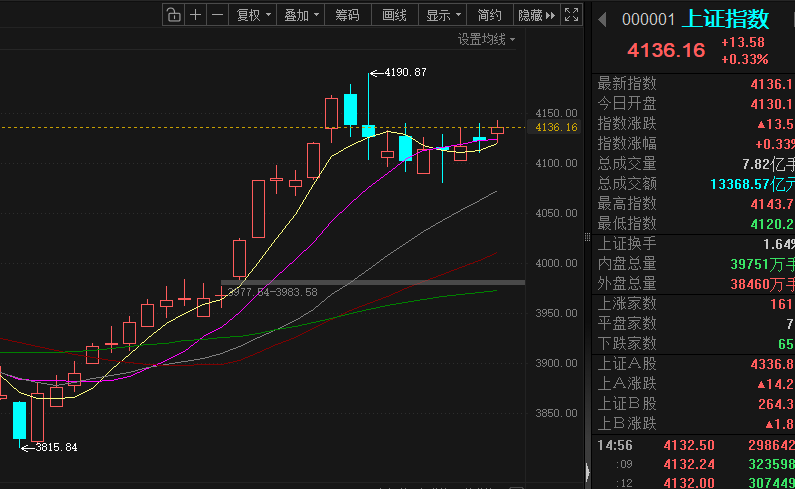Click the 内盘总量 row
Screen dimensions: 795x489
pos(695,263)
